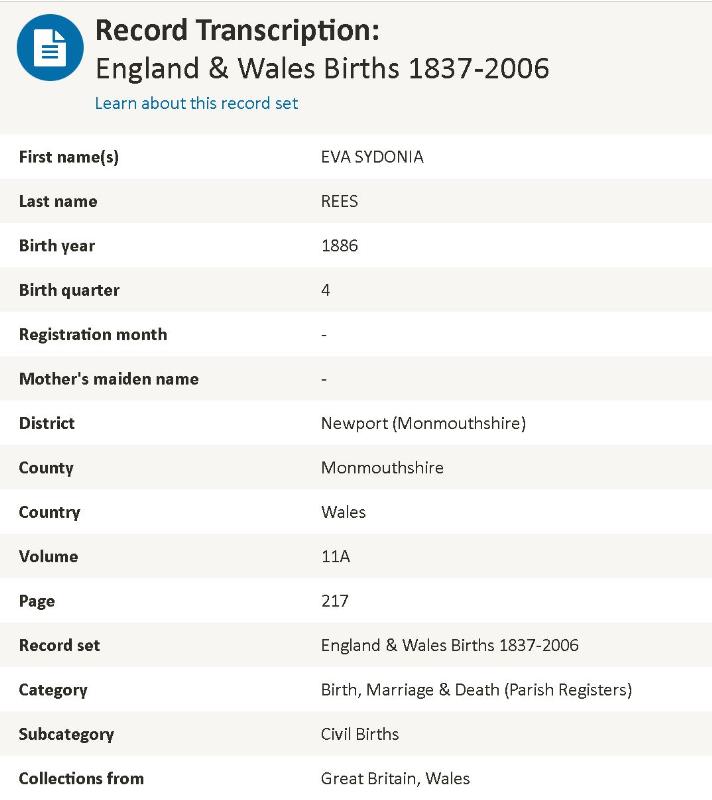The height and width of the screenshot is (800, 712).
Task: Click the "Mother's maiden name" label
Action: [109, 379]
